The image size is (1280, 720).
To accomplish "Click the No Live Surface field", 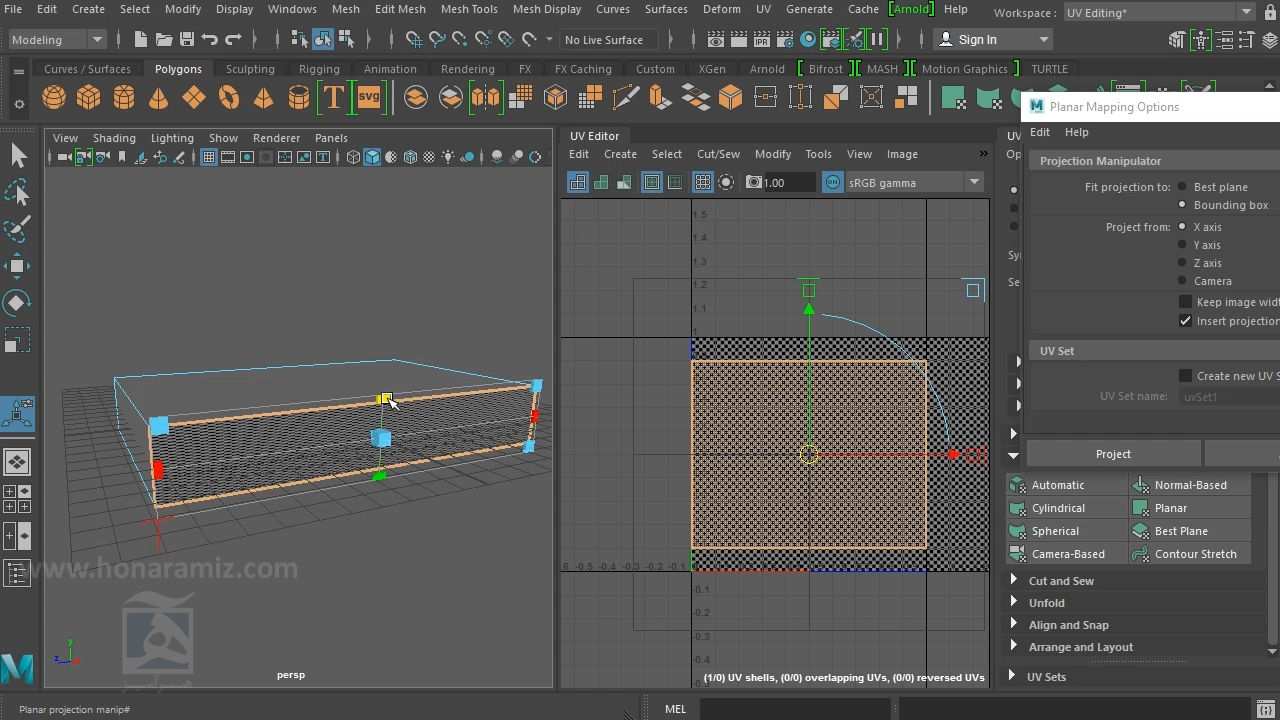I will (x=609, y=40).
